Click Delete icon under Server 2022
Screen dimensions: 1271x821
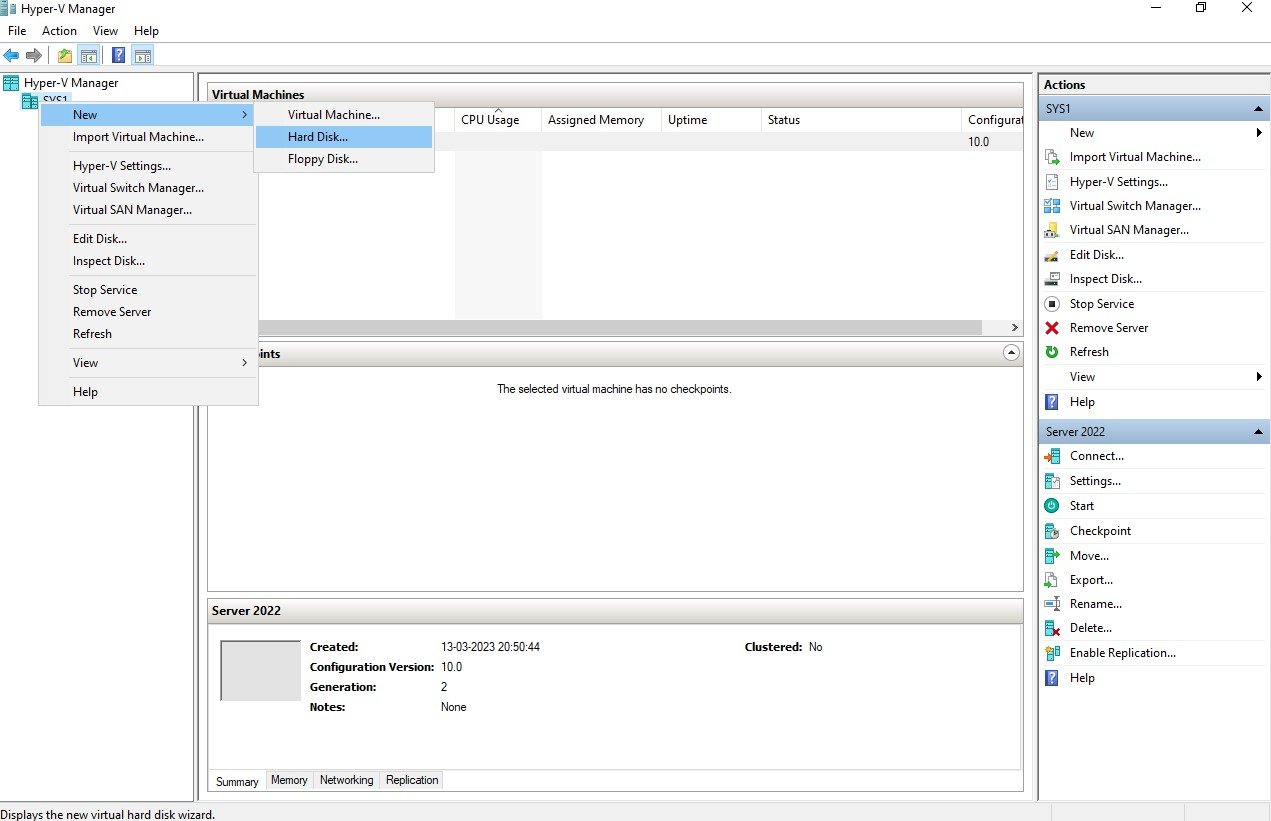tap(1052, 628)
